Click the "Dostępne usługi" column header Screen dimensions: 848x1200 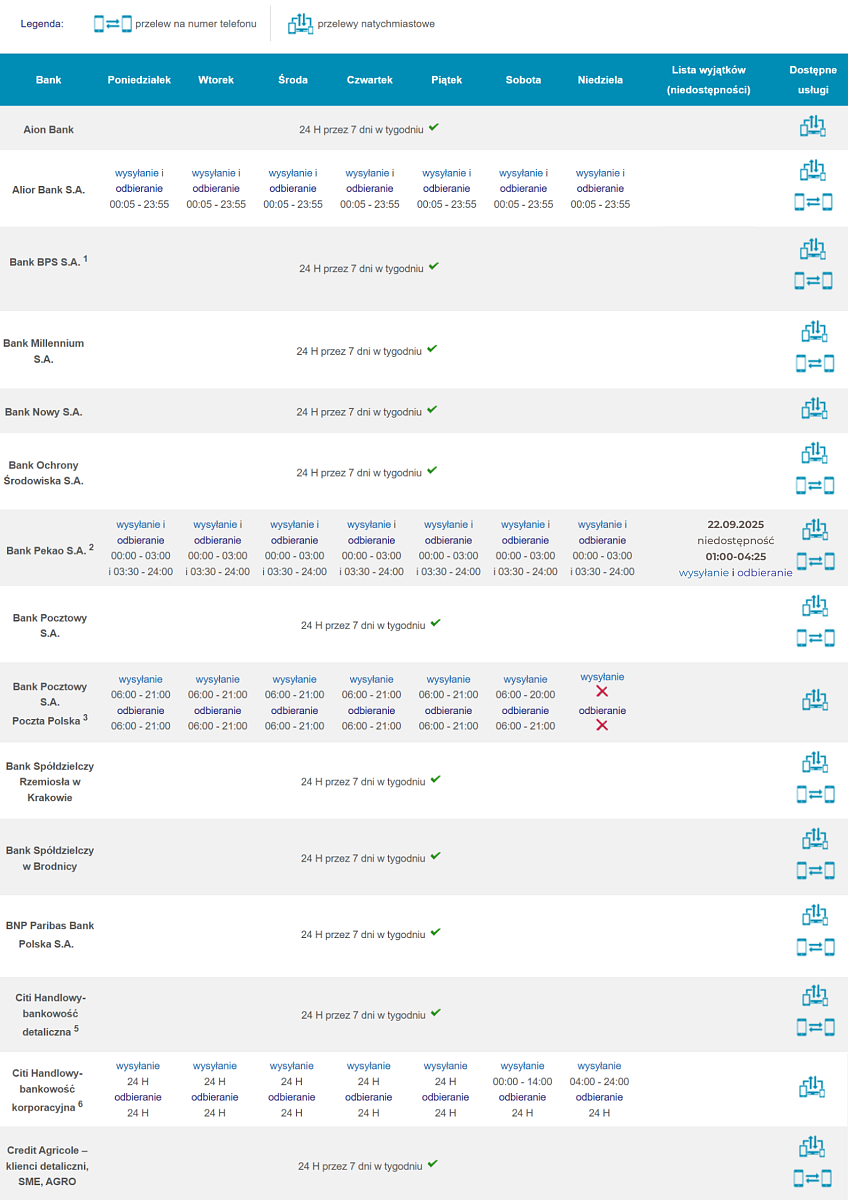tap(814, 80)
